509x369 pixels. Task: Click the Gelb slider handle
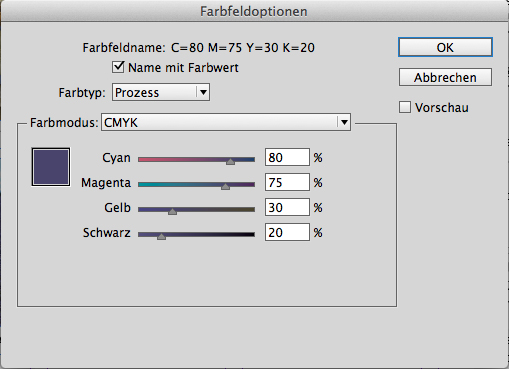click(x=172, y=212)
